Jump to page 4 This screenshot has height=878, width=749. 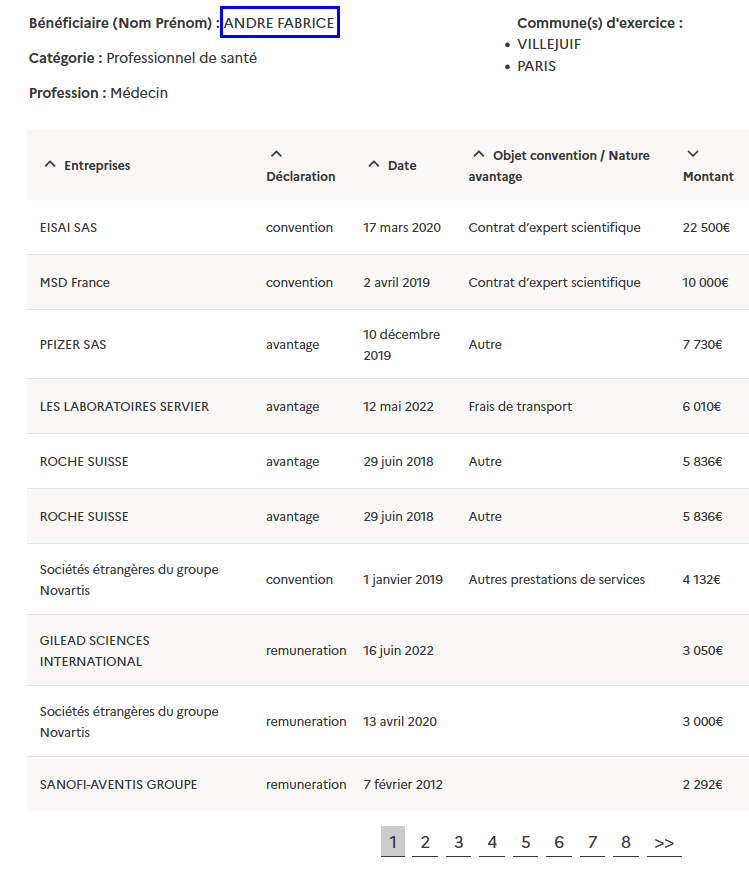492,842
